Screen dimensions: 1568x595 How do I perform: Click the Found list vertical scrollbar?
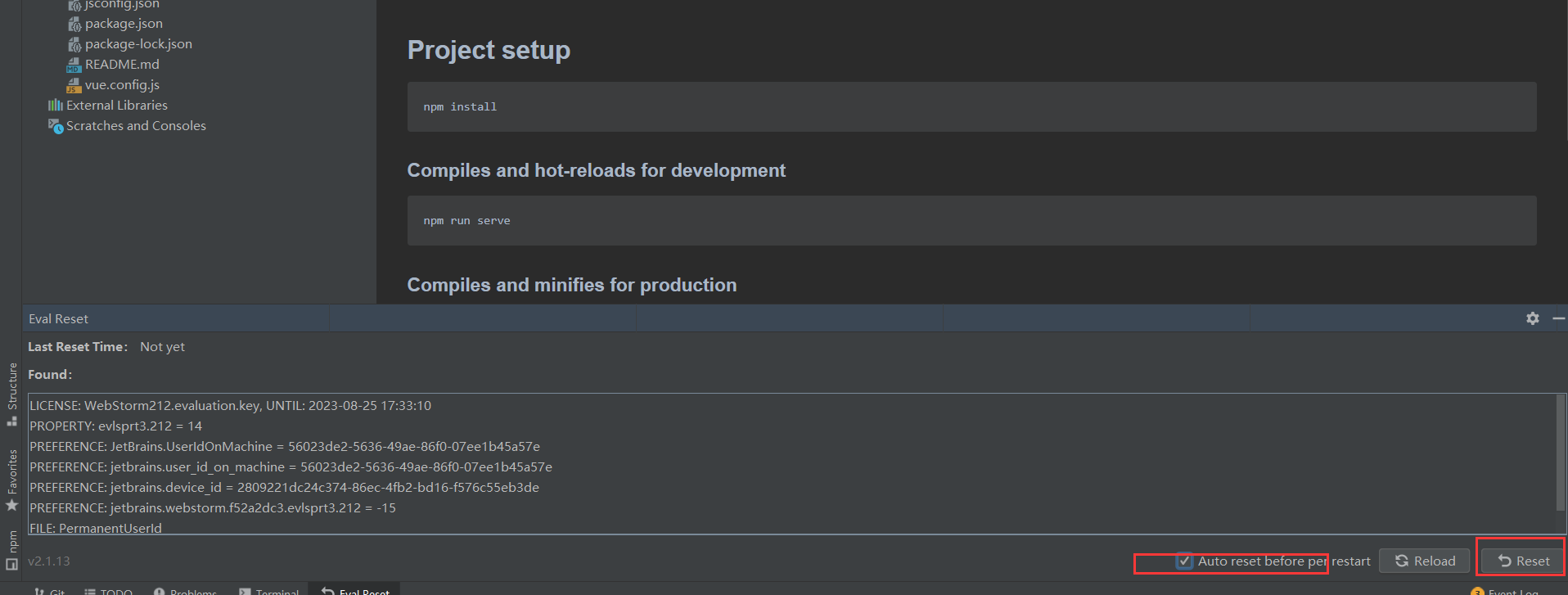[1560, 453]
